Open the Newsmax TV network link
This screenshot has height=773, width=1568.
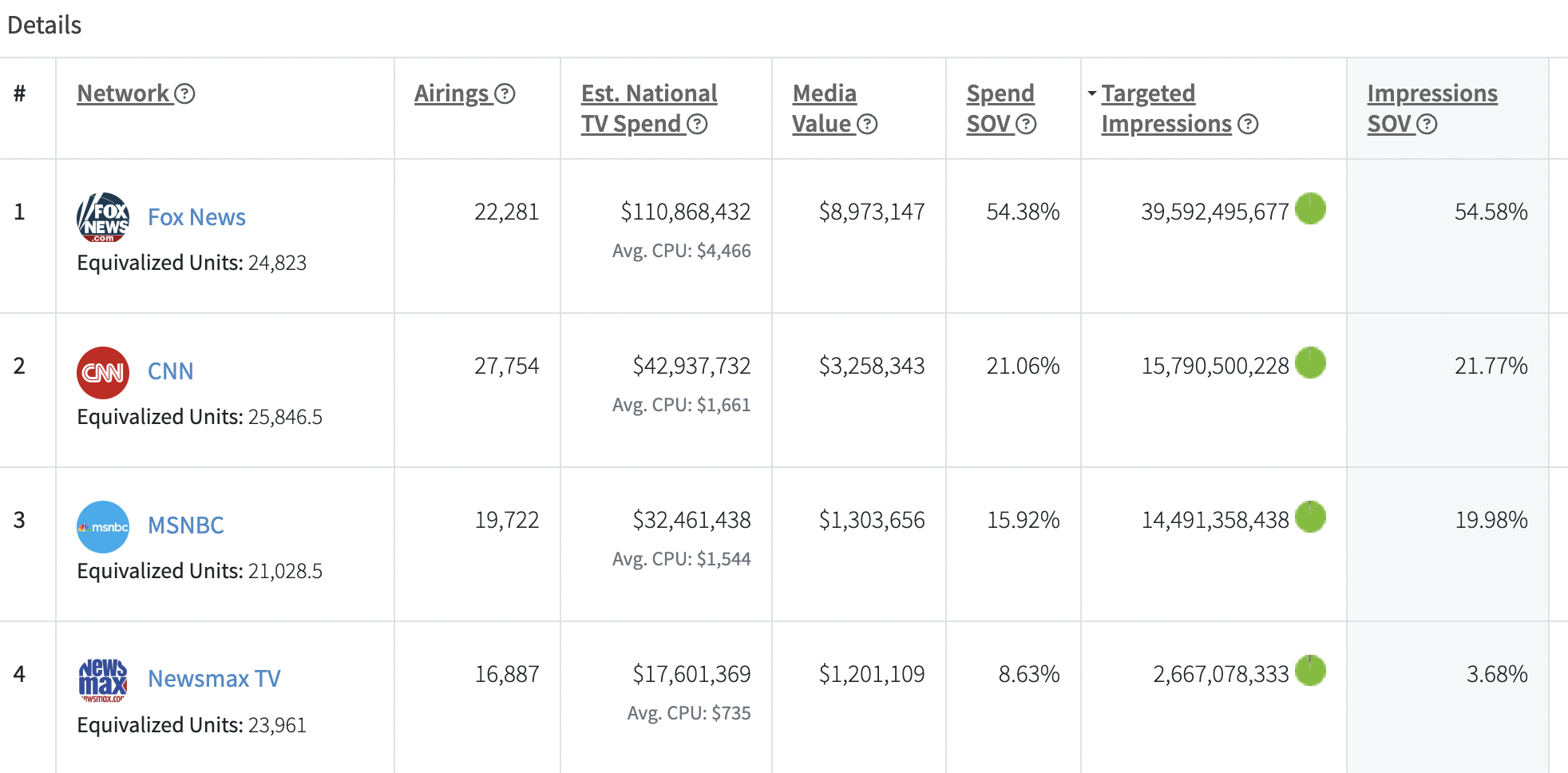click(x=214, y=679)
